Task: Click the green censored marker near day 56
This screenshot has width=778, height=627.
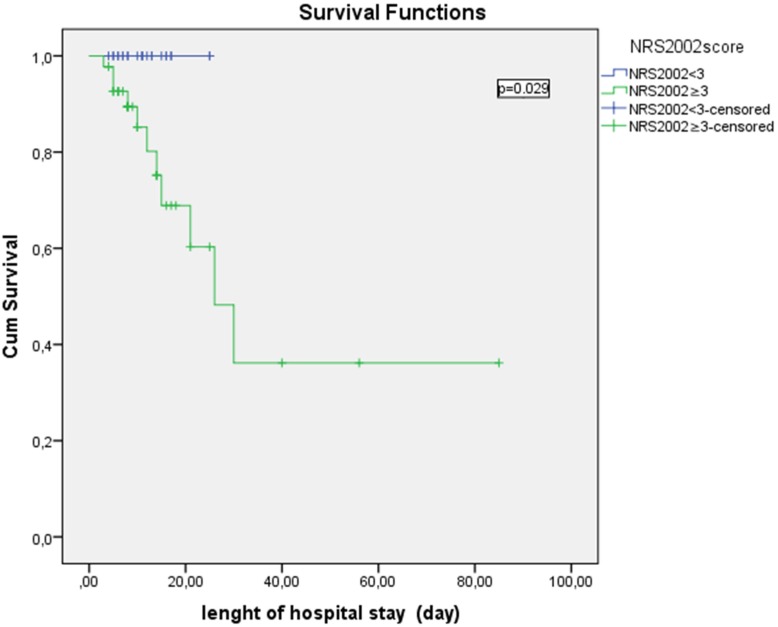Action: pyautogui.click(x=359, y=363)
